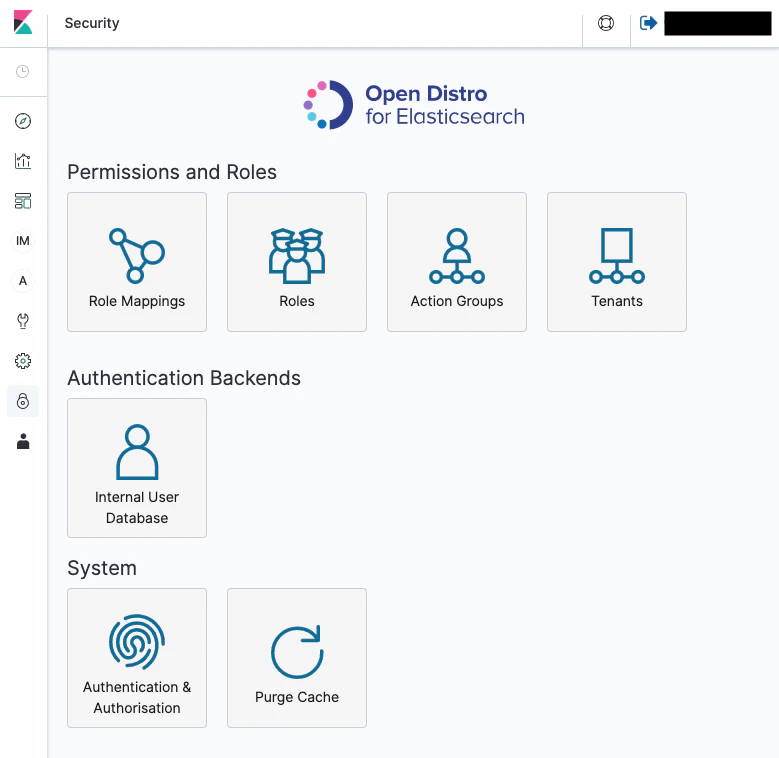Click the Roles people icon
Image resolution: width=779 pixels, height=758 pixels.
pyautogui.click(x=297, y=256)
